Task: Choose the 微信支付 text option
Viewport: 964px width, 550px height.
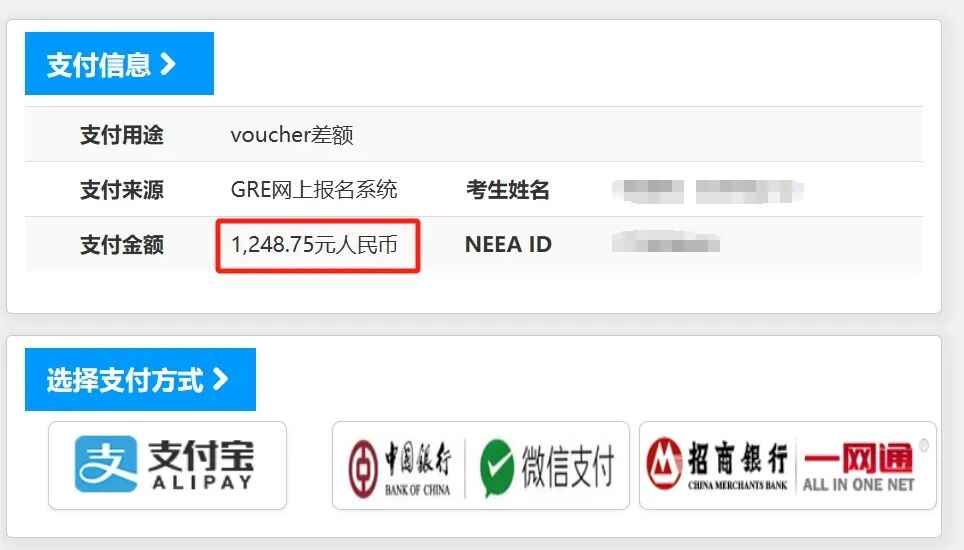Action: click(567, 466)
